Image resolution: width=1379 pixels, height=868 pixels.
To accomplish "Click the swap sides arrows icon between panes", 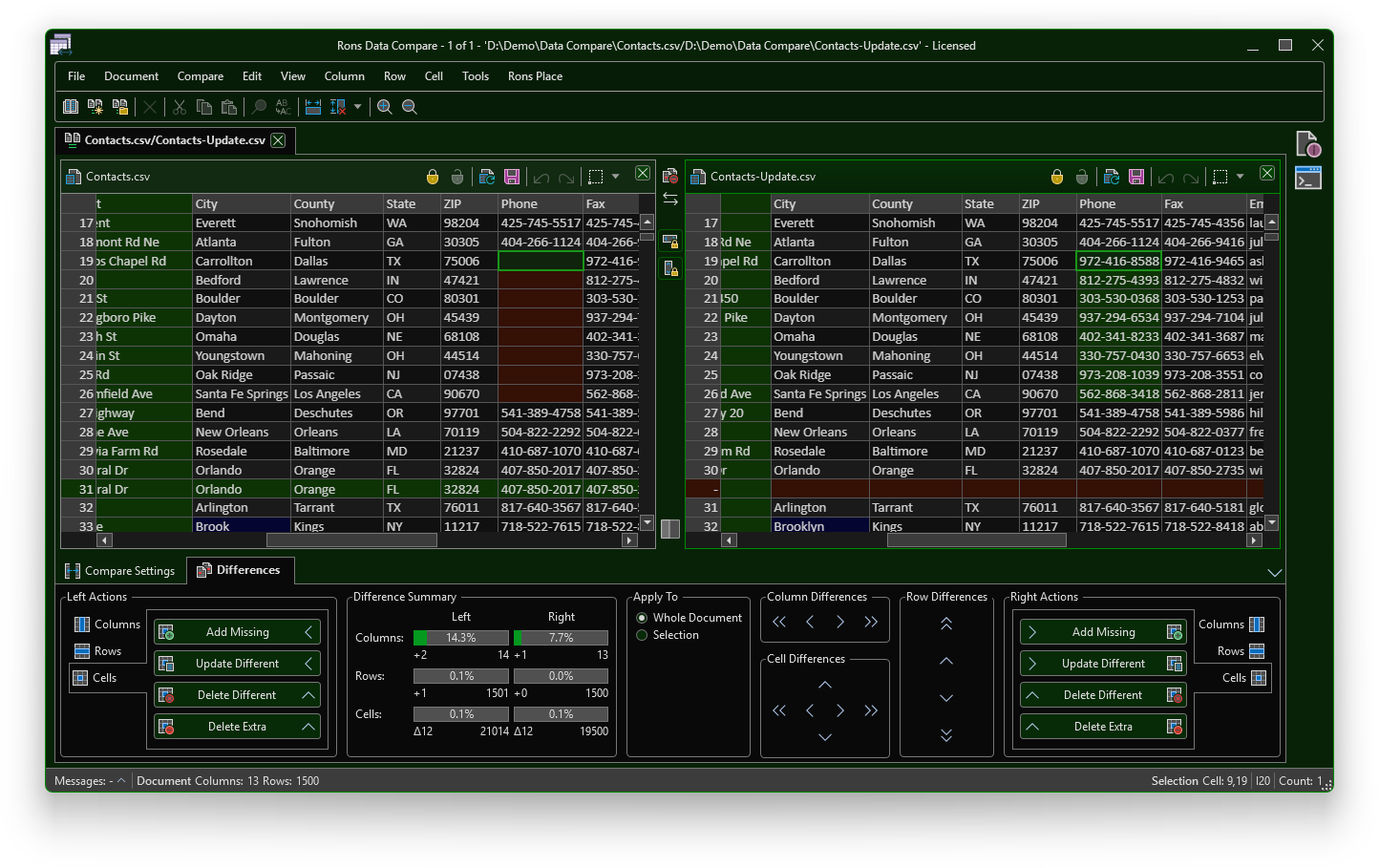I will pyautogui.click(x=670, y=199).
